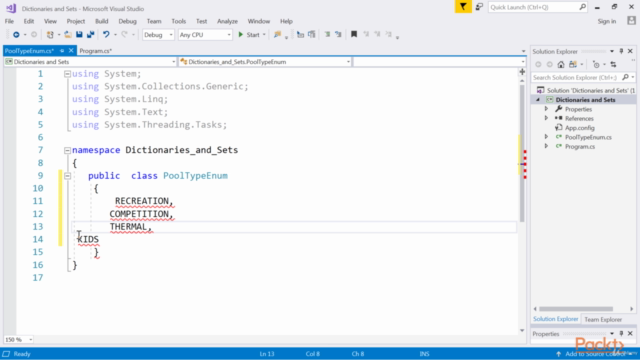Image resolution: width=640 pixels, height=360 pixels.
Task: Click the account avatar icon next to Sign in
Action: 631,21
